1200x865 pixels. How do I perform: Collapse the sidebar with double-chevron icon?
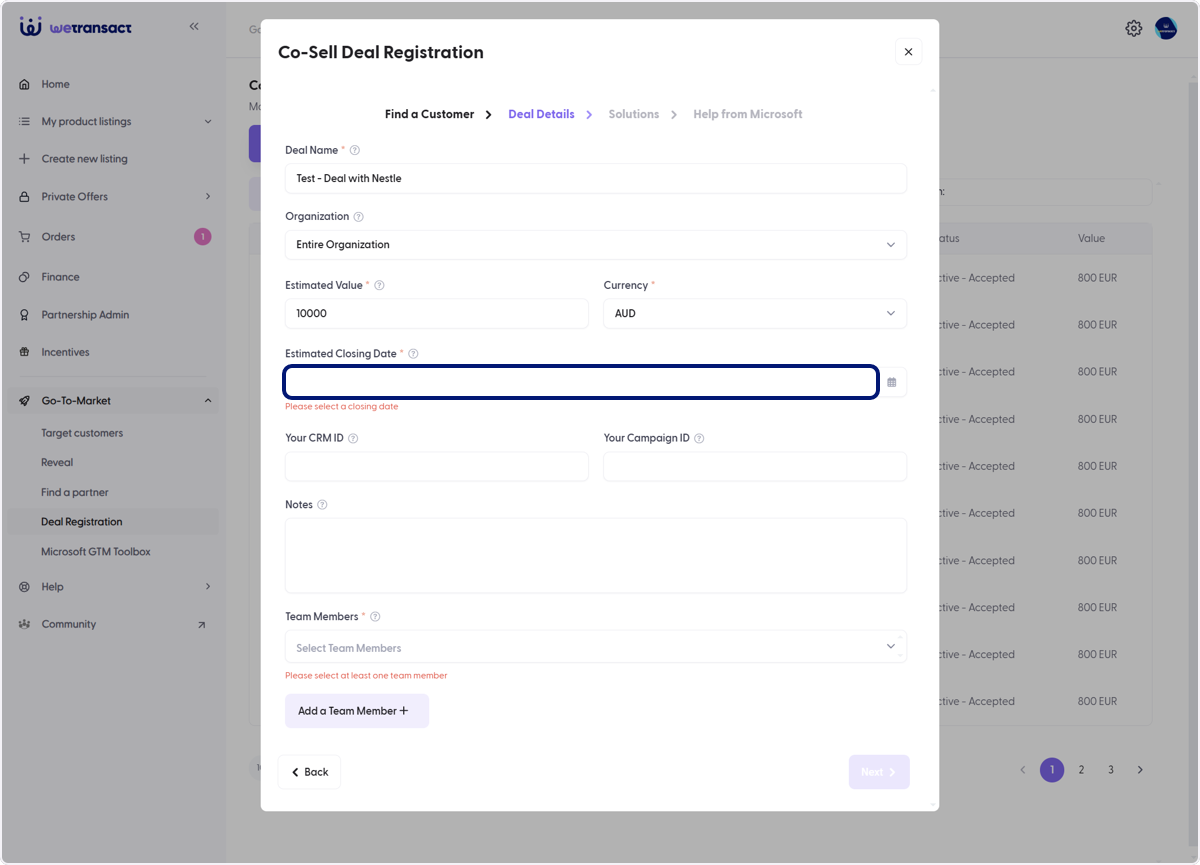[x=194, y=27]
